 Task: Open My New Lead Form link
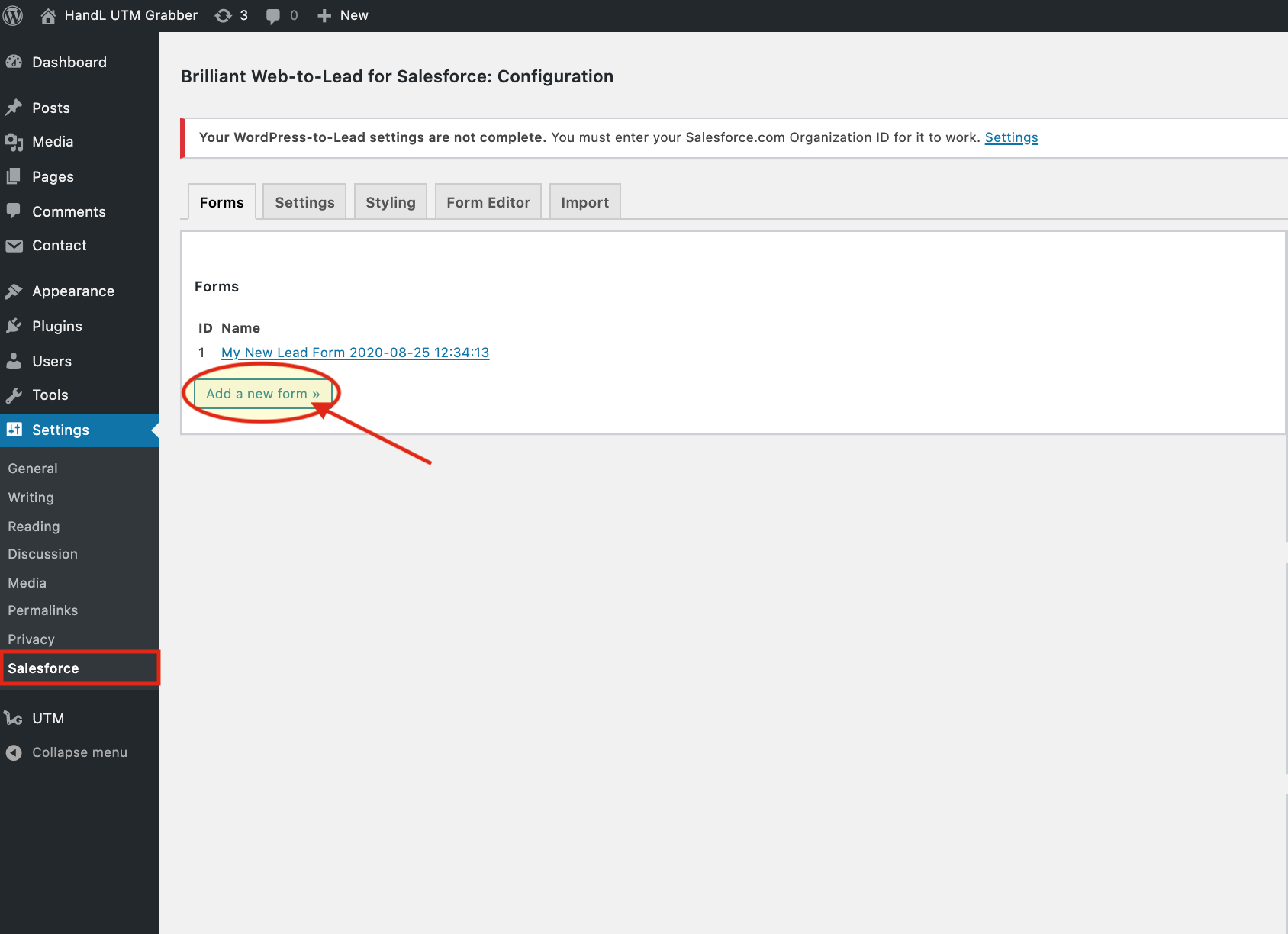[355, 353]
